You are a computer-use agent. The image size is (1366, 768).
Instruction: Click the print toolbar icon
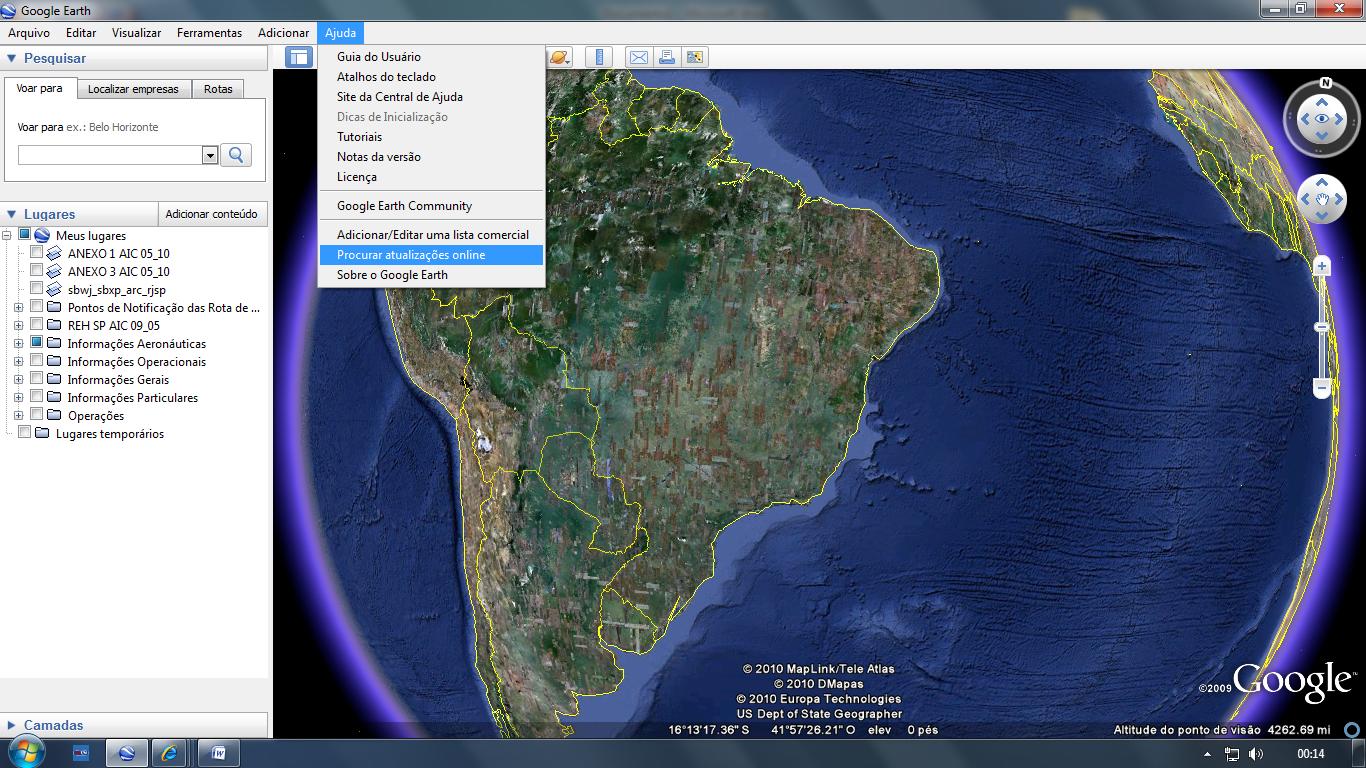[x=667, y=57]
